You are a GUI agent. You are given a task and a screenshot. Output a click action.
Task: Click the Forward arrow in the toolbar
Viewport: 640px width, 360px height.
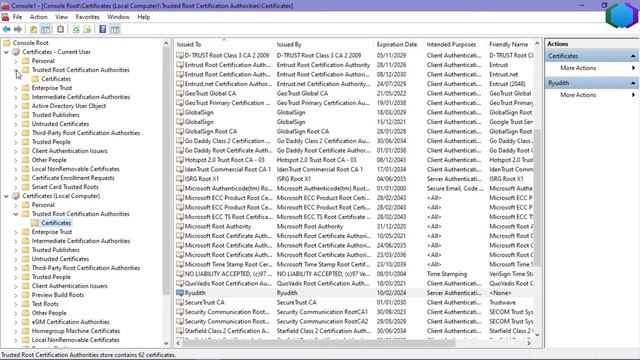coord(18,29)
